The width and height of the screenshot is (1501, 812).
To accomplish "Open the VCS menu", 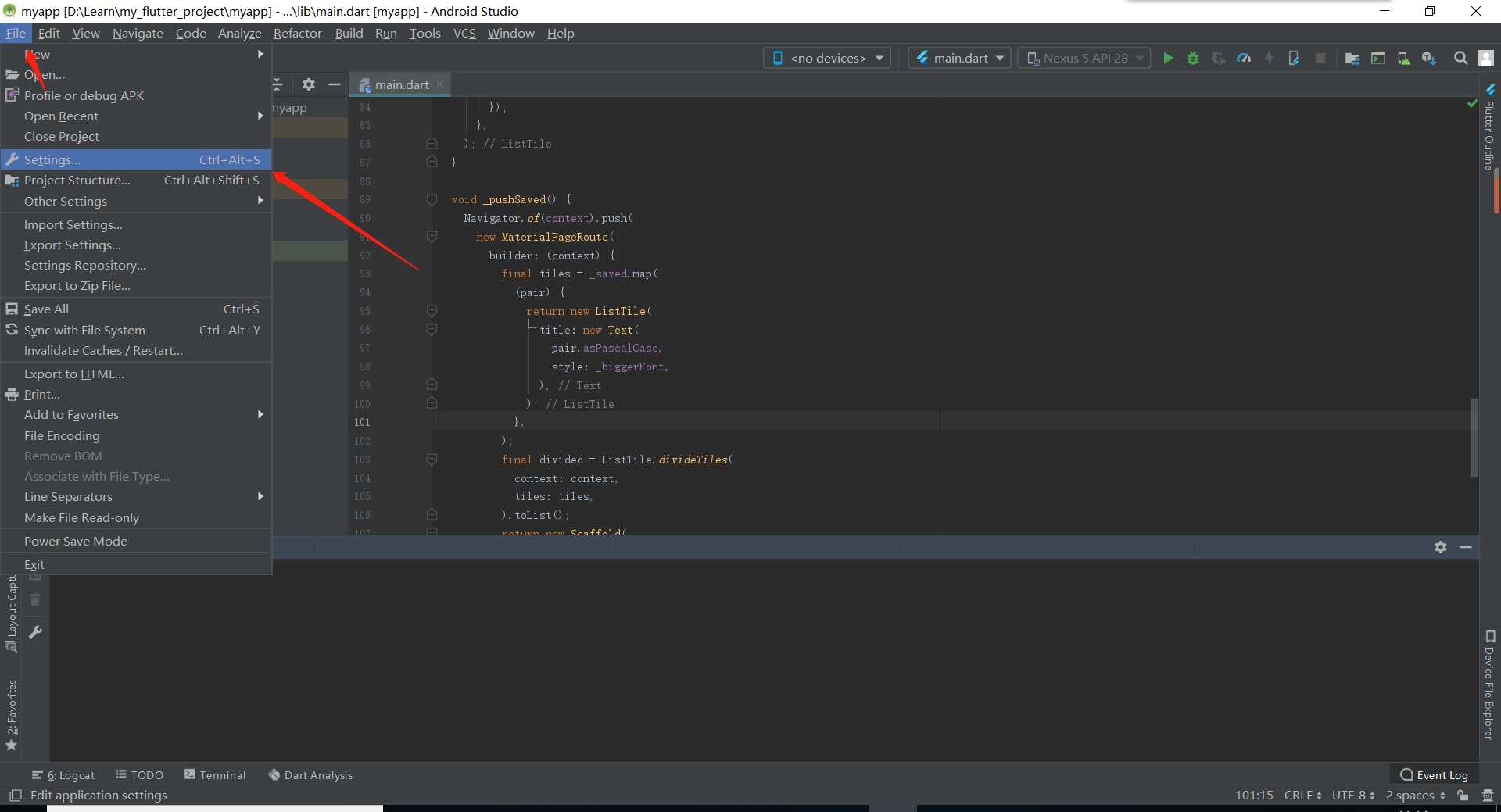I will click(x=464, y=33).
